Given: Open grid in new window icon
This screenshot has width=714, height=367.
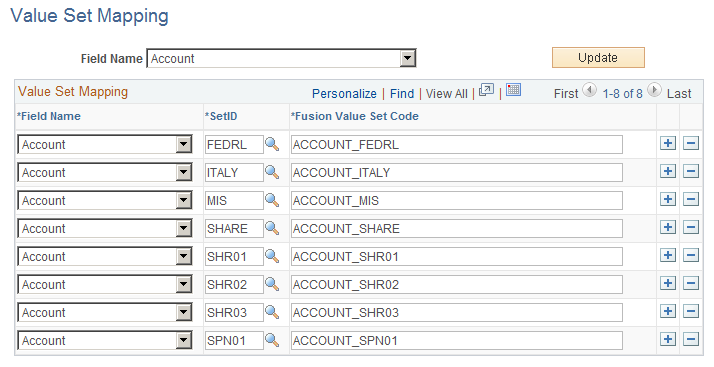Looking at the screenshot, I should click(486, 90).
